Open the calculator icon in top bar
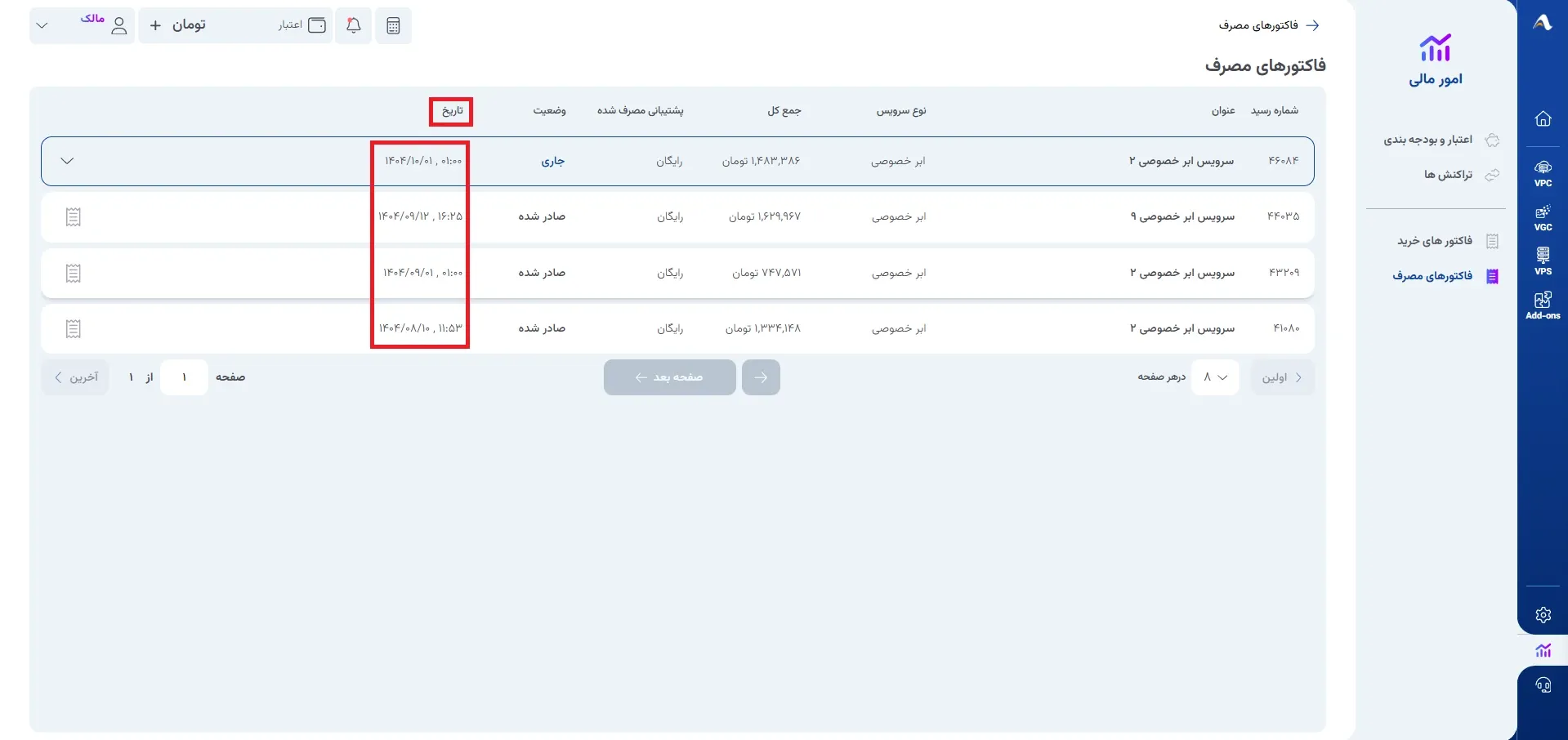Screen dimensions: 1568x740 coord(393,25)
